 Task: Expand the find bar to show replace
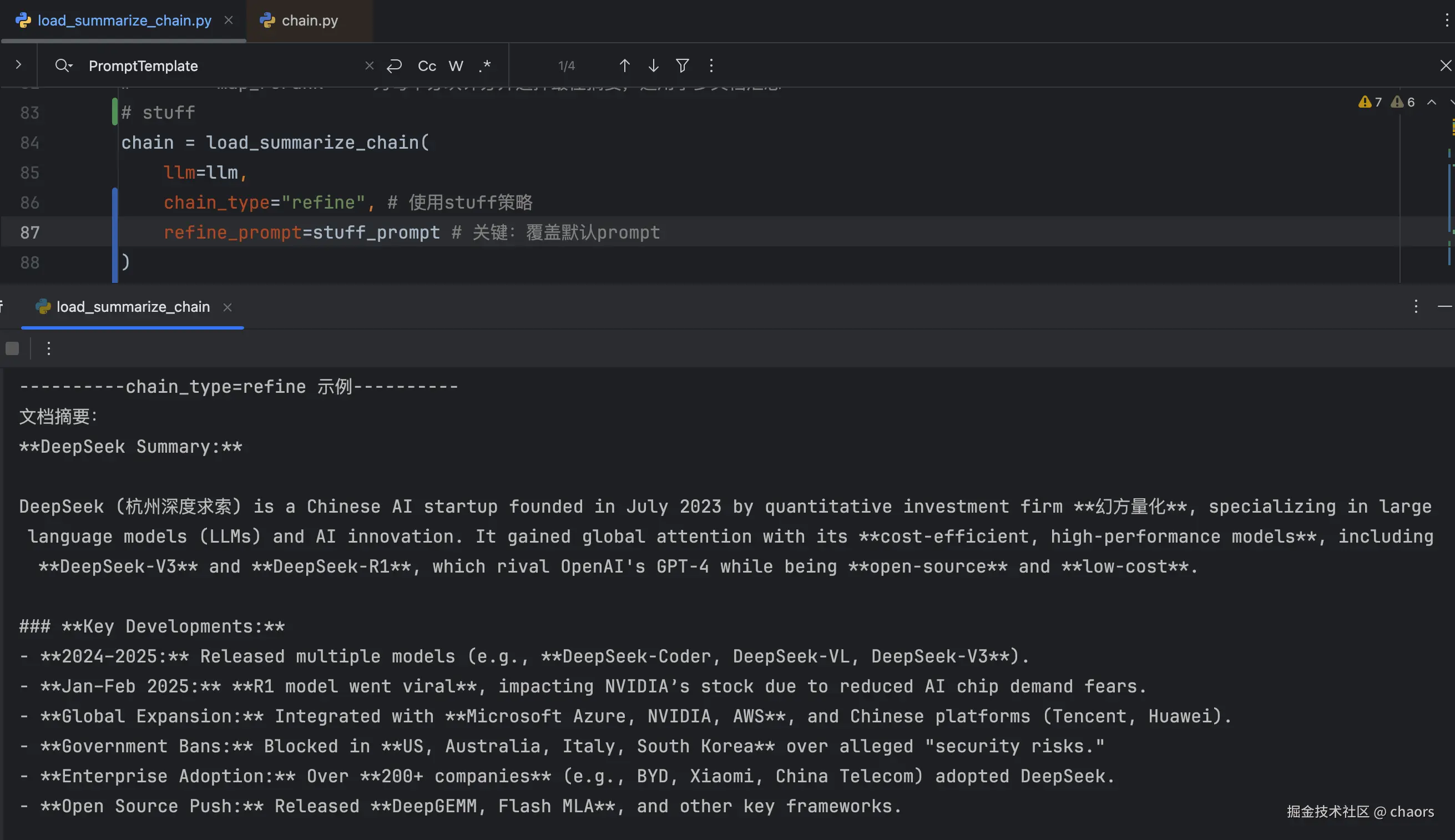pyautogui.click(x=18, y=64)
